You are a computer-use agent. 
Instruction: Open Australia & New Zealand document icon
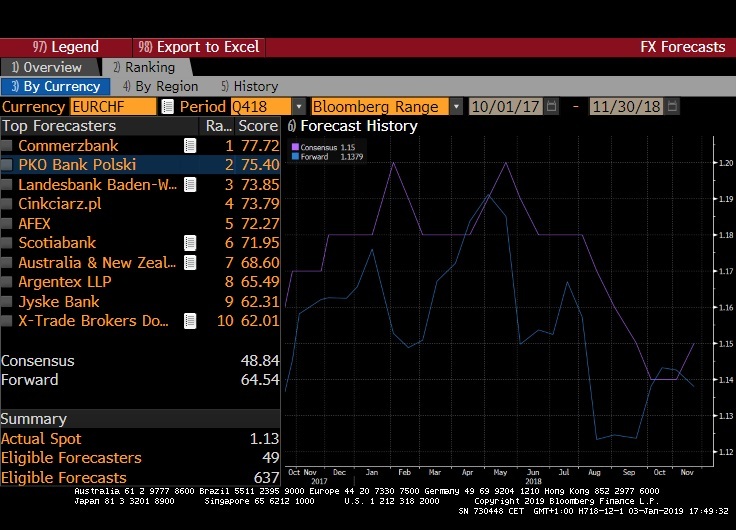pyautogui.click(x=190, y=262)
